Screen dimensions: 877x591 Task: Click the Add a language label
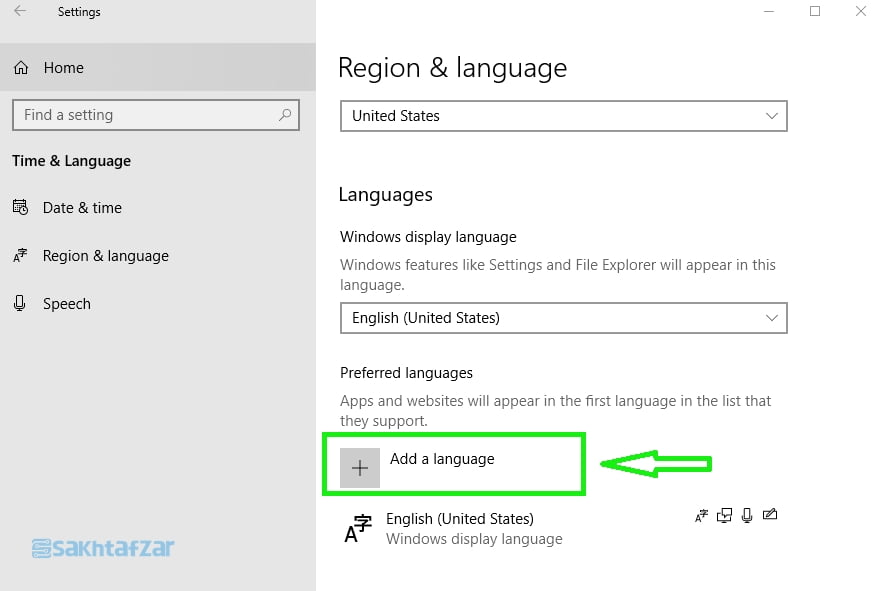tap(442, 459)
